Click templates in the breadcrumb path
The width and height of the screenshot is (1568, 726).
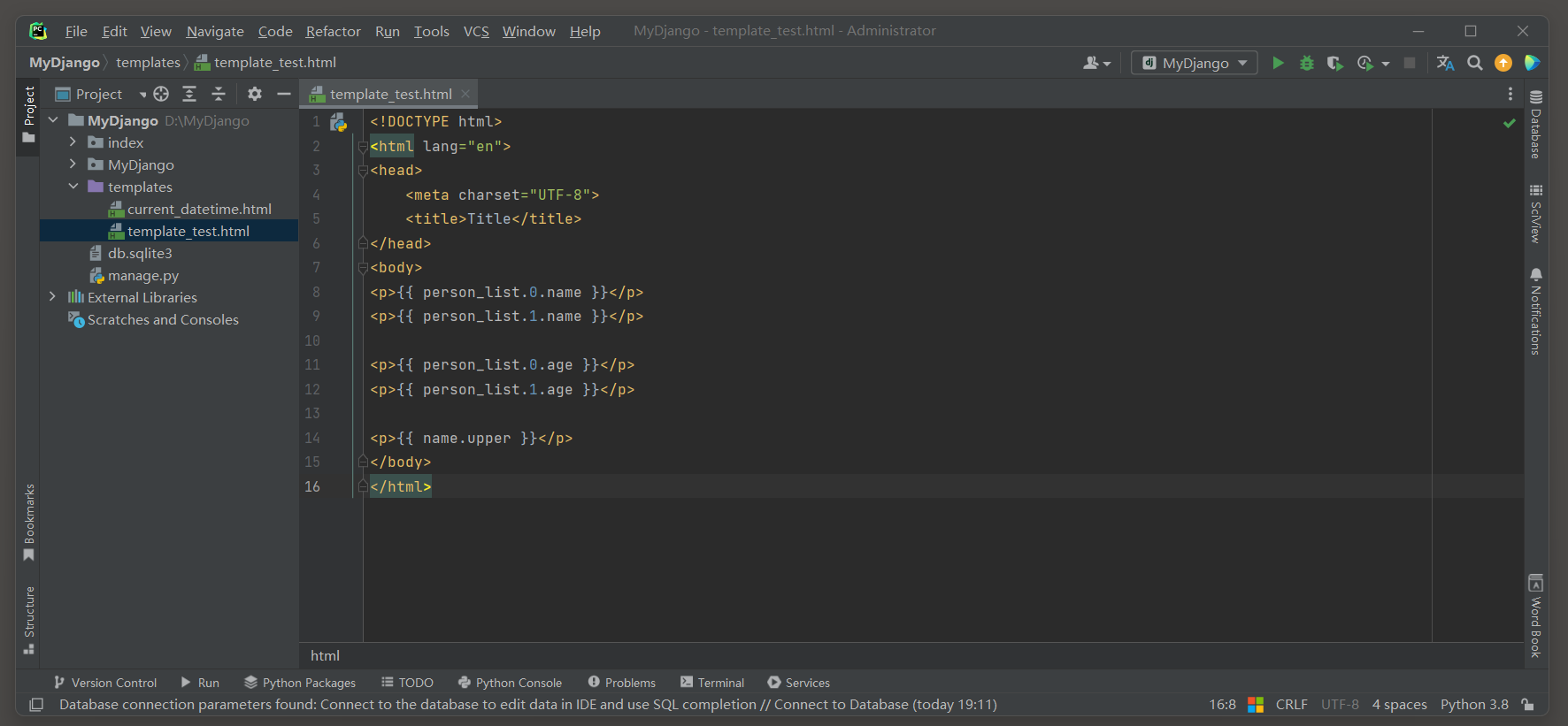148,63
